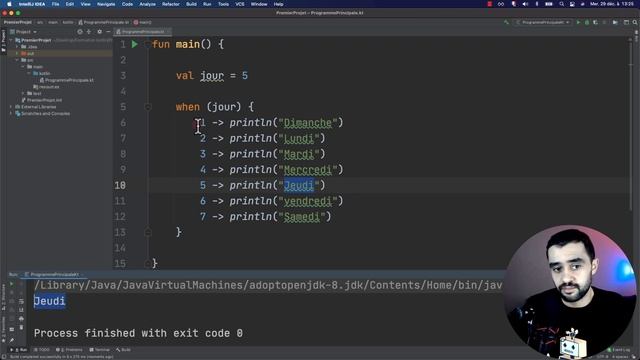
Task: Select the resources folder in tree
Action: [46, 87]
